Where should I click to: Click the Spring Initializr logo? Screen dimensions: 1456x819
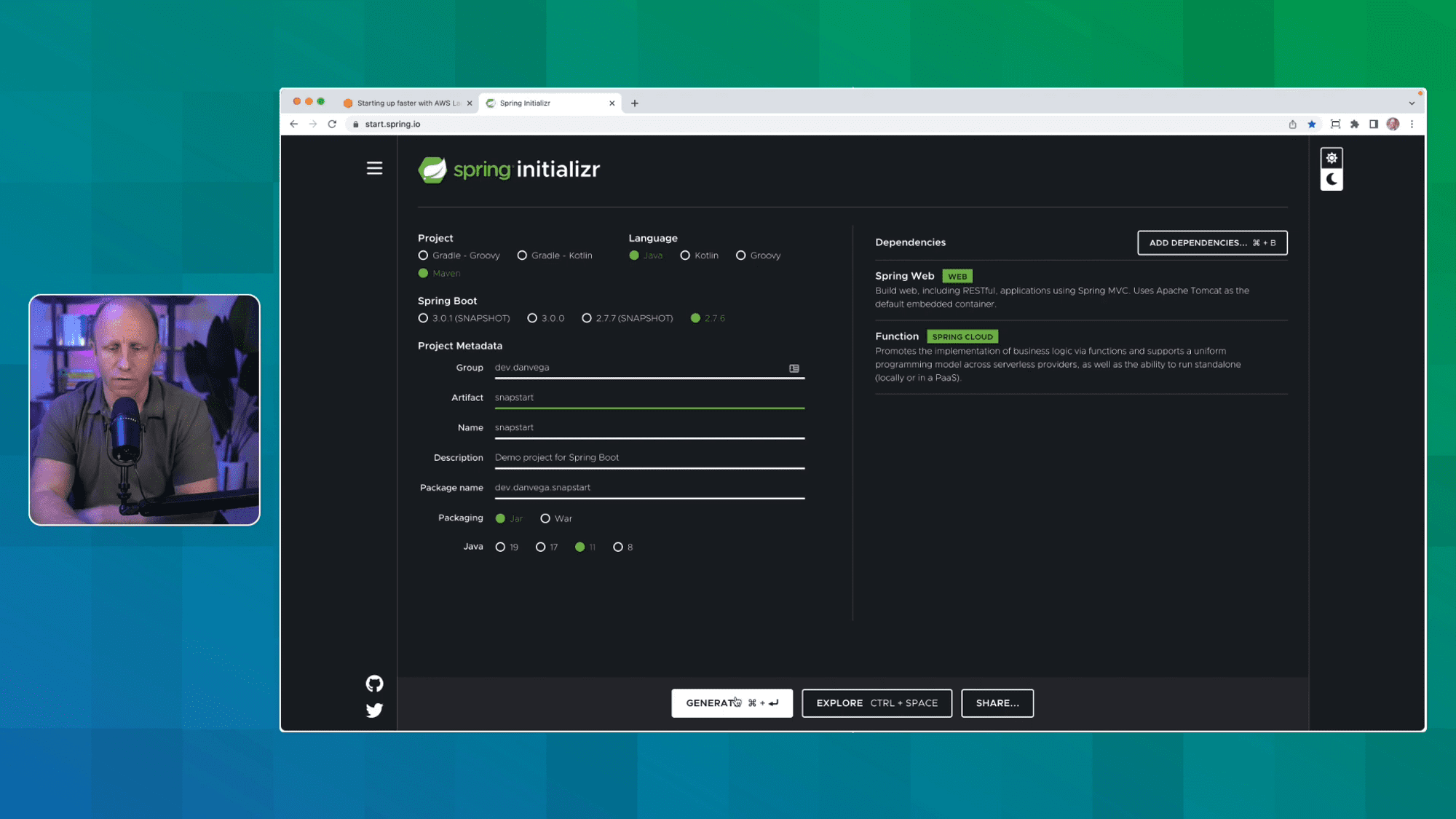point(508,168)
